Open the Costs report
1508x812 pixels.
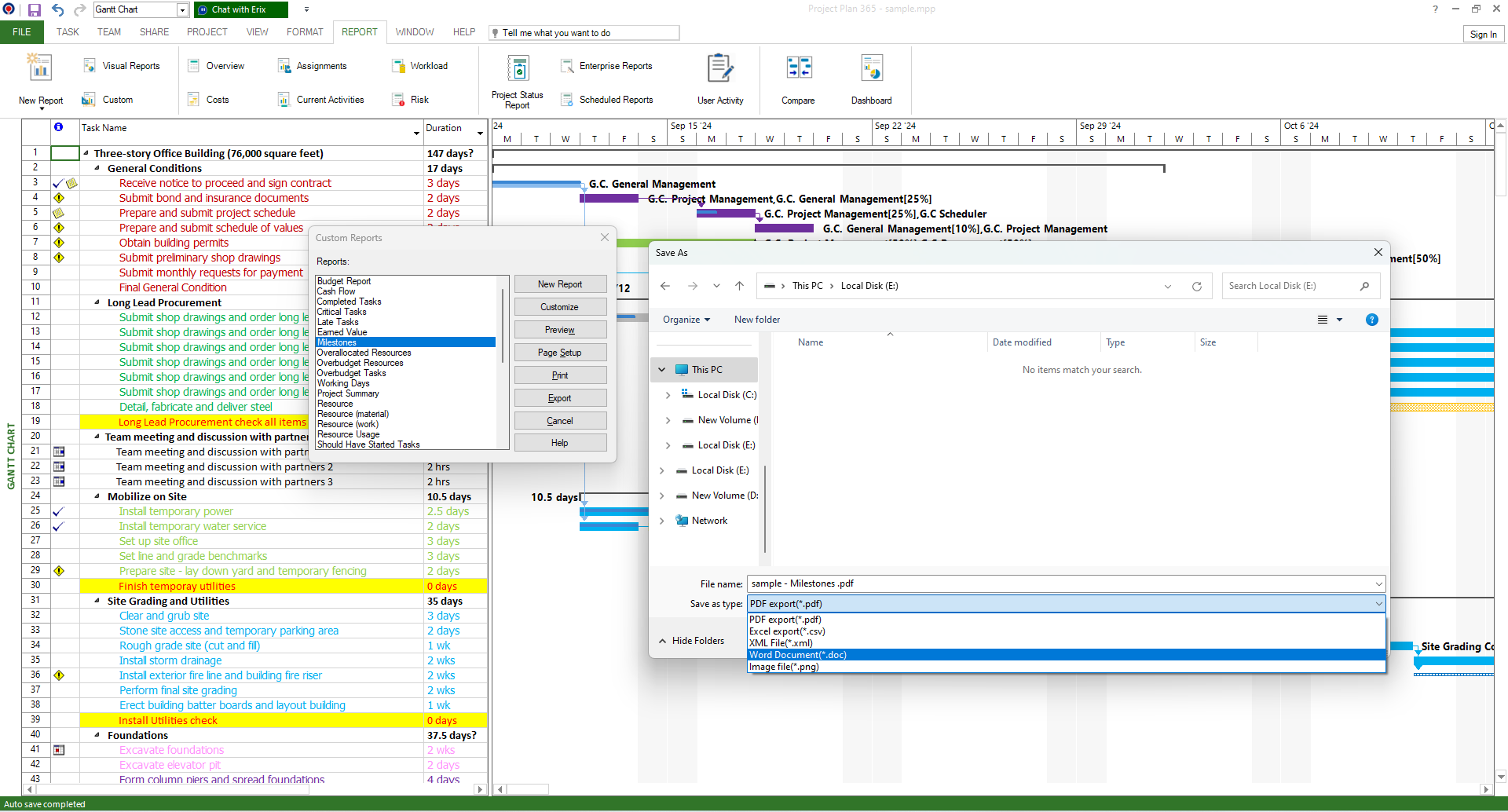coord(207,99)
